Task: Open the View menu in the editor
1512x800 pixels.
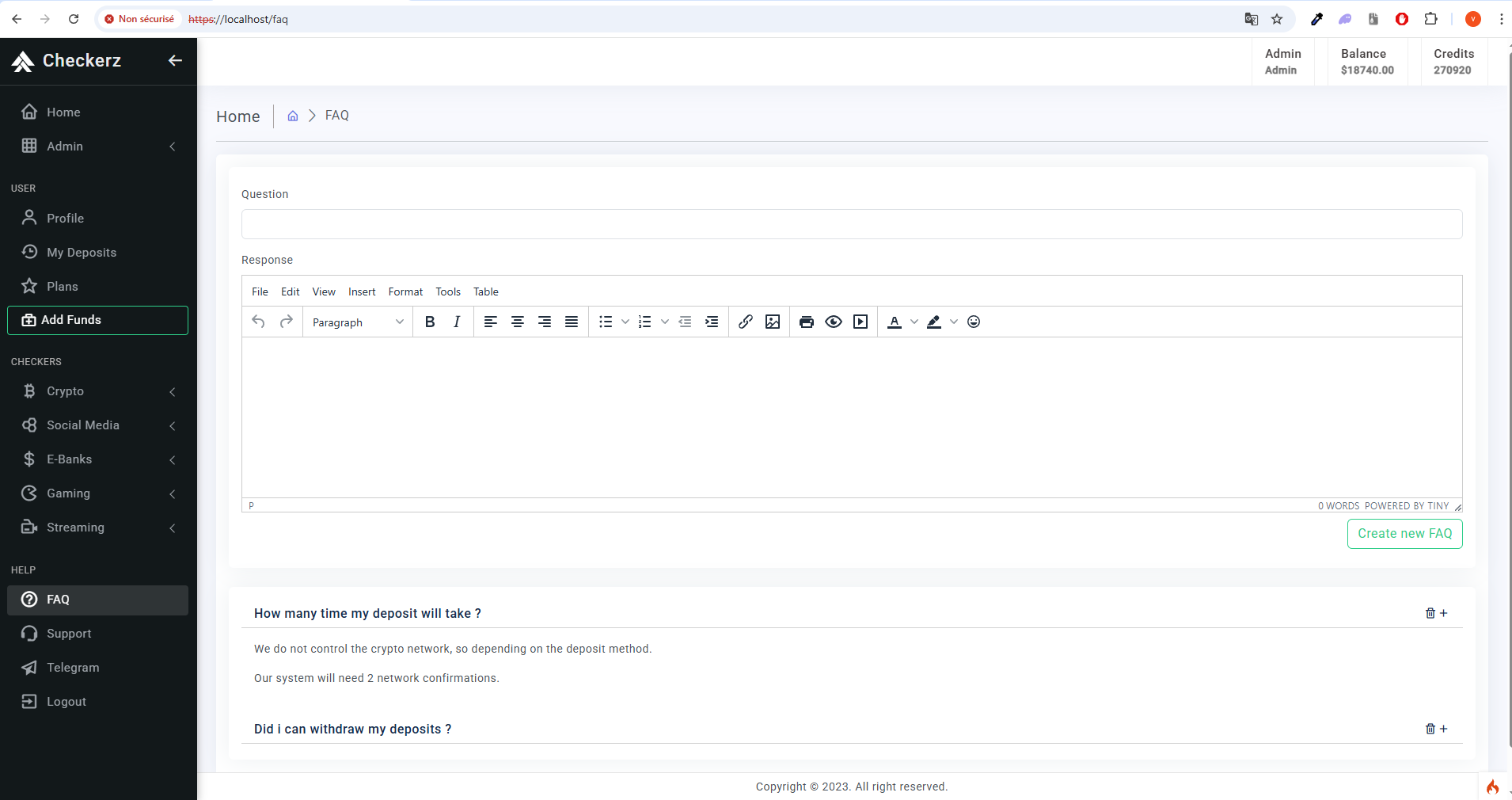Action: 324,291
